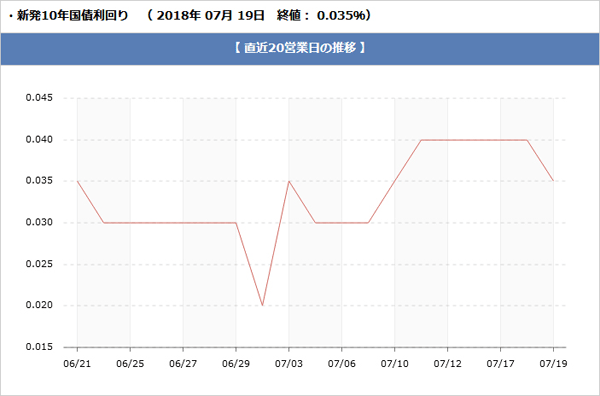
Task: Click the 07/06 x-axis date label
Action: [341, 363]
